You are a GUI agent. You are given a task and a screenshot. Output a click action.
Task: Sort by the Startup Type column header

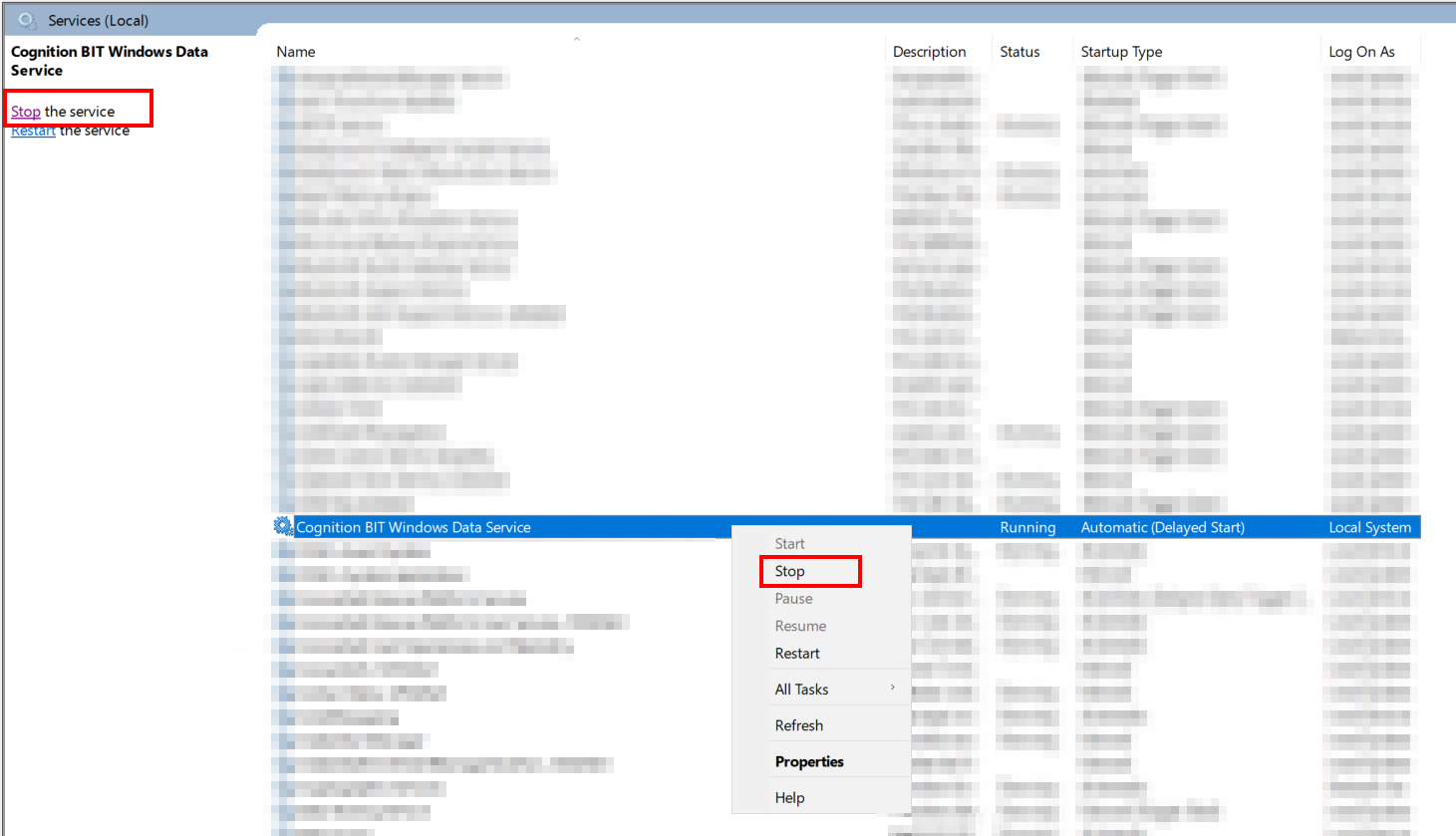click(x=1121, y=52)
